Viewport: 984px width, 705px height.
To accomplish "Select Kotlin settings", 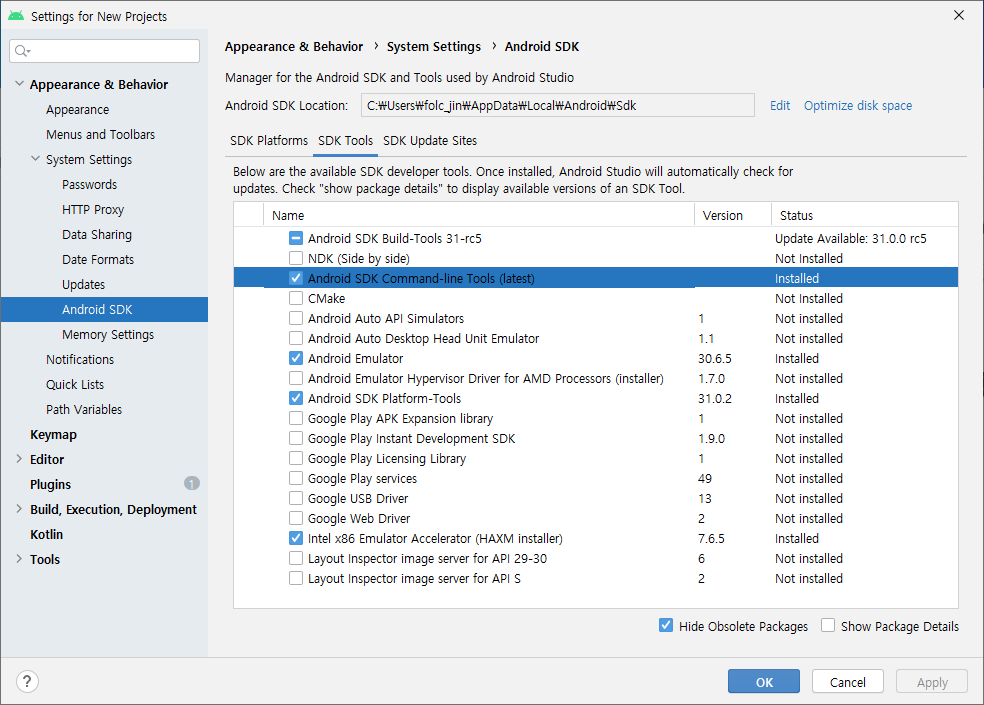I will coord(46,534).
